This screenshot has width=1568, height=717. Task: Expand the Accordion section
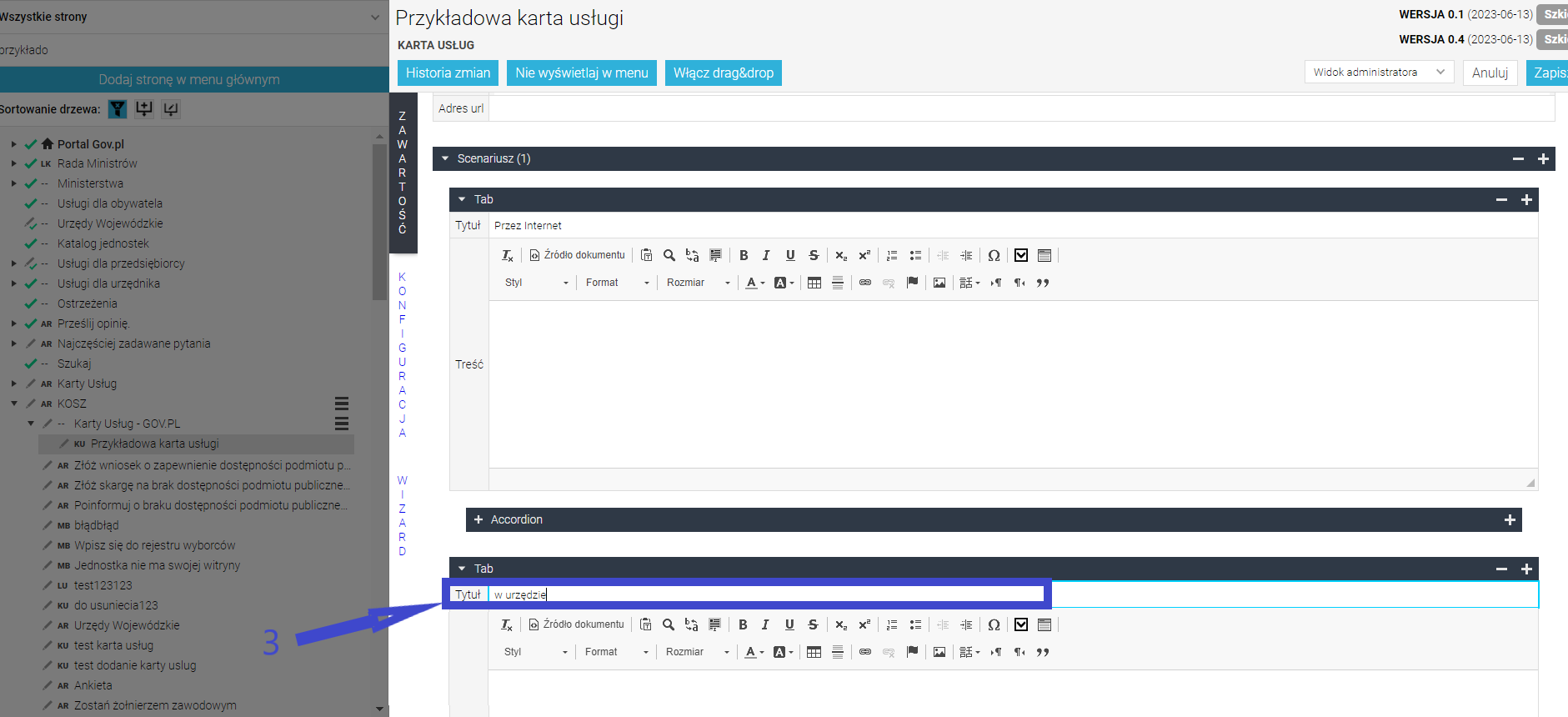click(478, 519)
